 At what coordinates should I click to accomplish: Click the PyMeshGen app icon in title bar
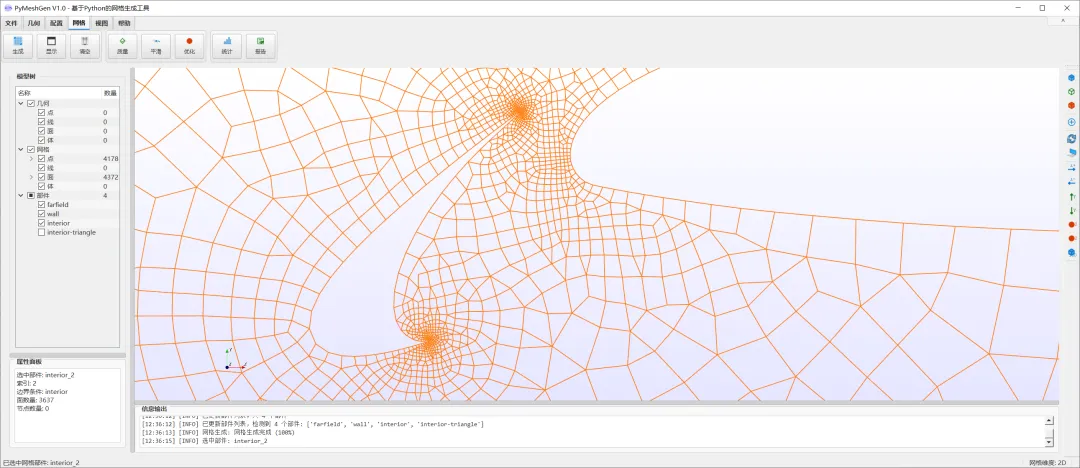[8, 8]
